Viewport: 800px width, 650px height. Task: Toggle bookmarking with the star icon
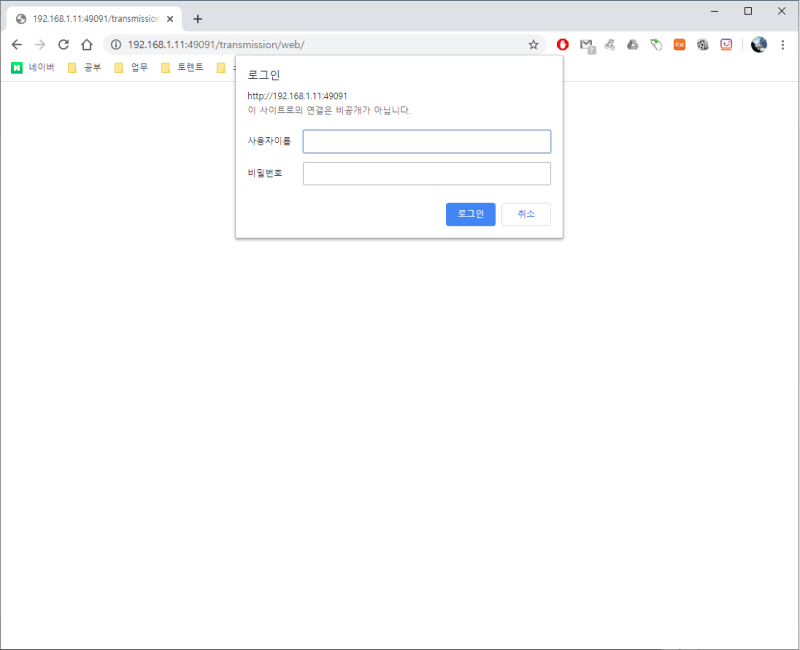click(x=533, y=44)
